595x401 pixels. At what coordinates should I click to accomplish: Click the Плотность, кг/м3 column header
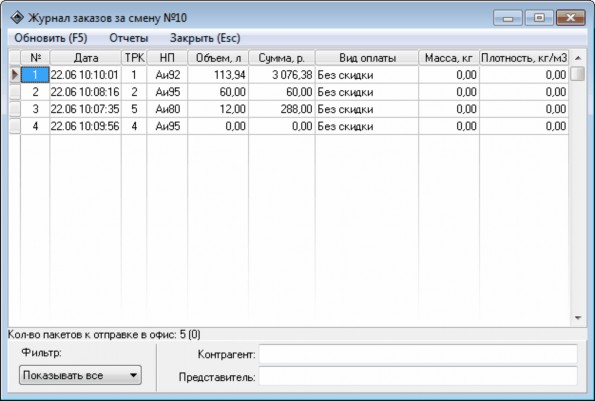pos(524,58)
